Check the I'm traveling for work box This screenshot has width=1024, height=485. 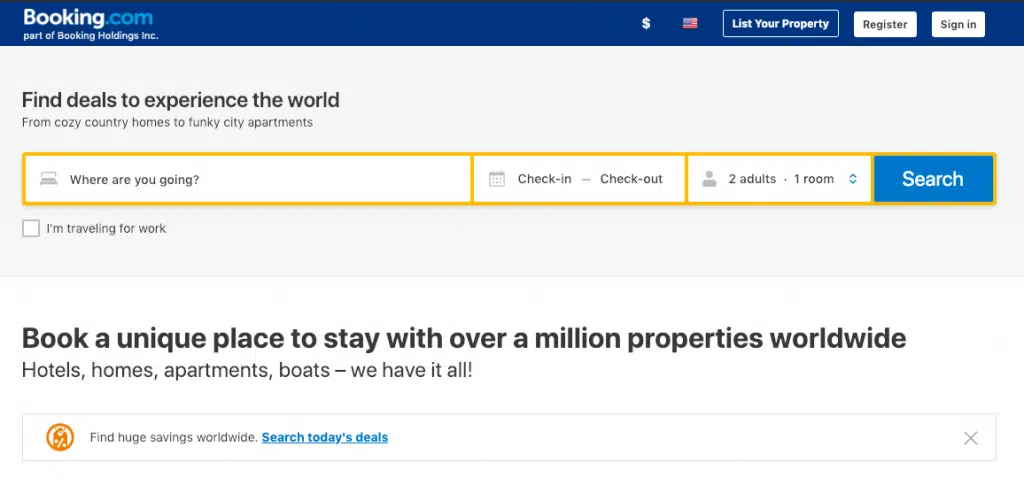(31, 229)
